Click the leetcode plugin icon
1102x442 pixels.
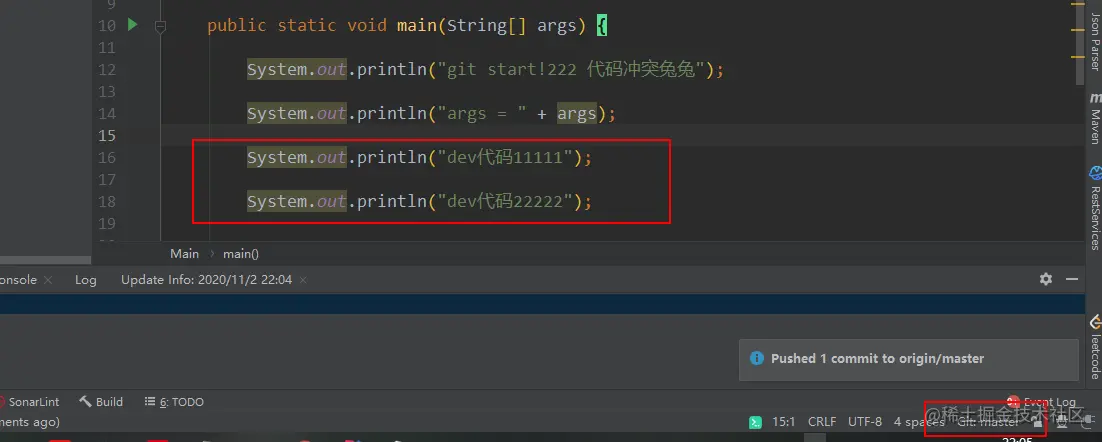(1094, 323)
